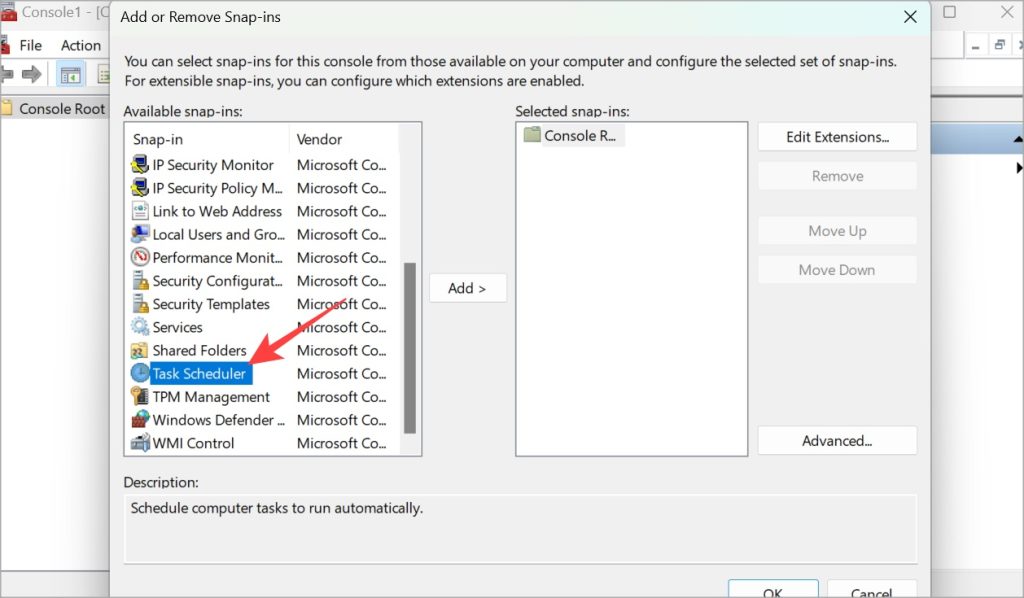Viewport: 1024px width, 598px height.
Task: Select Shared Folders snap-in
Action: [x=199, y=351]
